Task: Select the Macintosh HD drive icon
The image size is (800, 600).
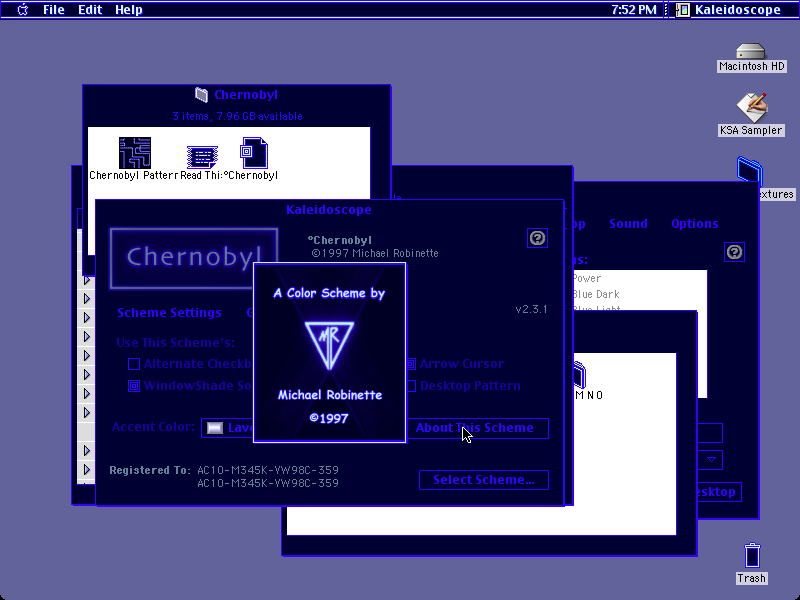Action: (x=751, y=52)
